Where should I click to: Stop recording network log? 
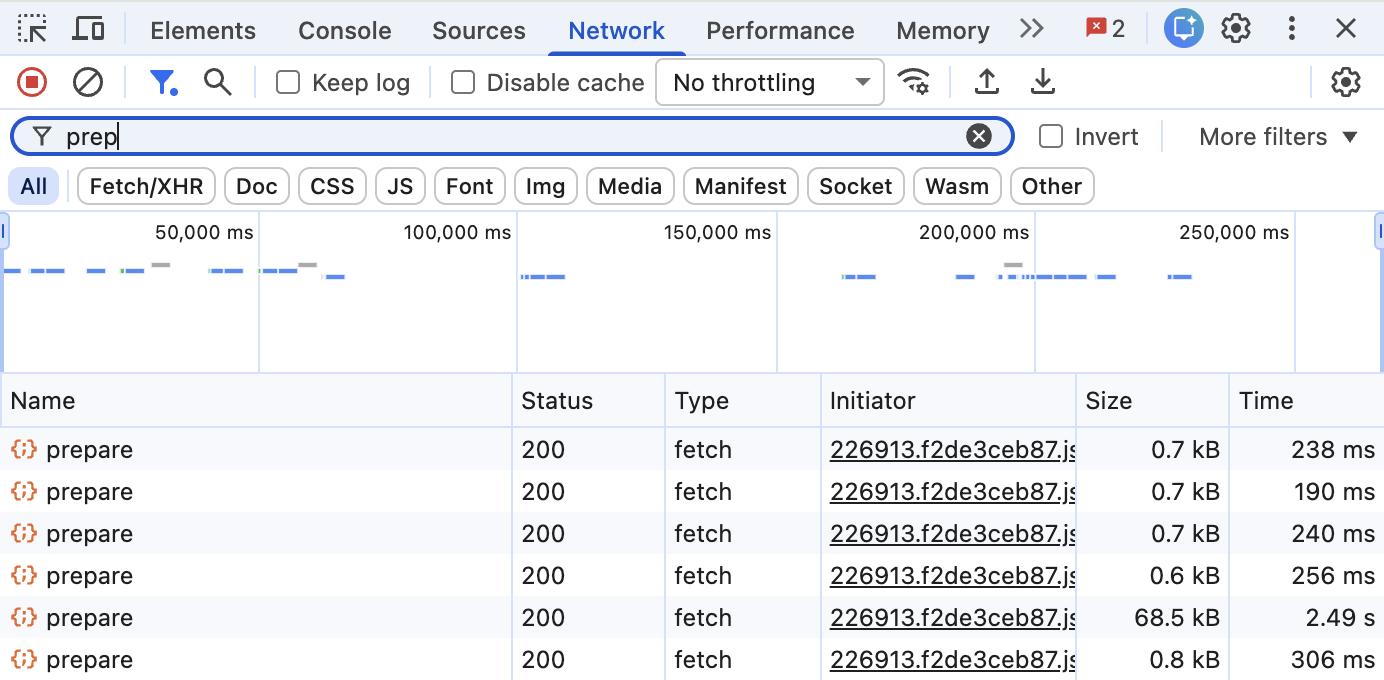coord(33,82)
